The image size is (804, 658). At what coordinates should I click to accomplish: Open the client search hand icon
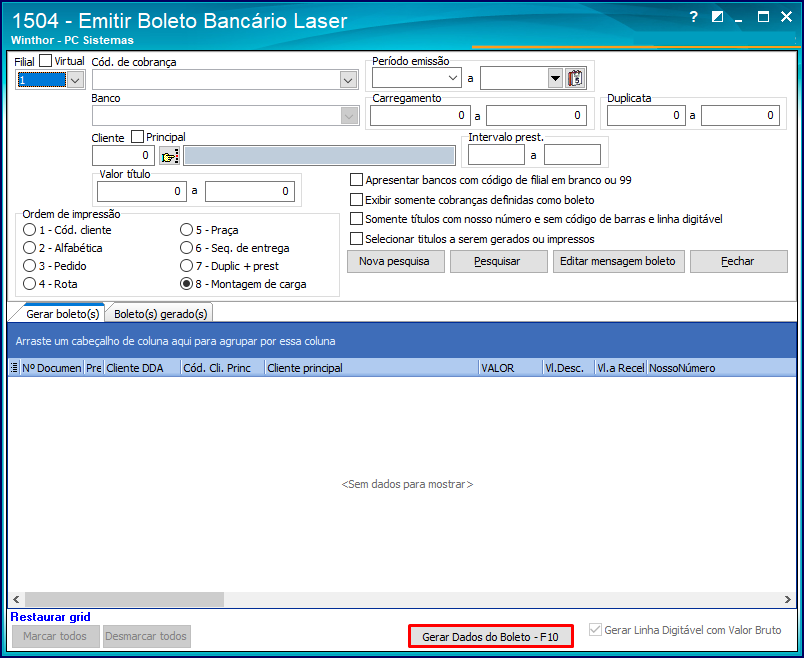[169, 155]
